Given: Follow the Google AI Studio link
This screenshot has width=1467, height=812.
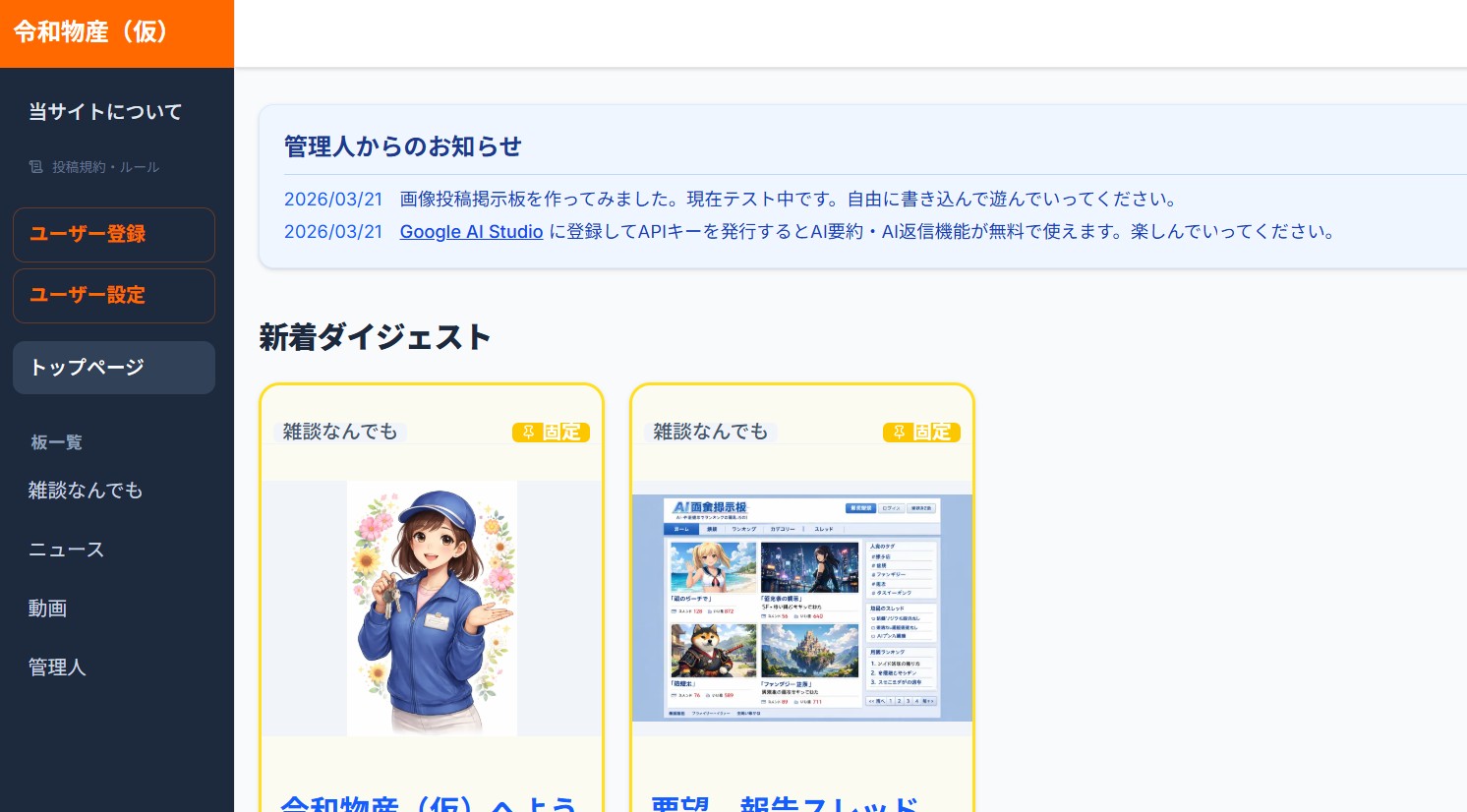Looking at the screenshot, I should click(471, 232).
